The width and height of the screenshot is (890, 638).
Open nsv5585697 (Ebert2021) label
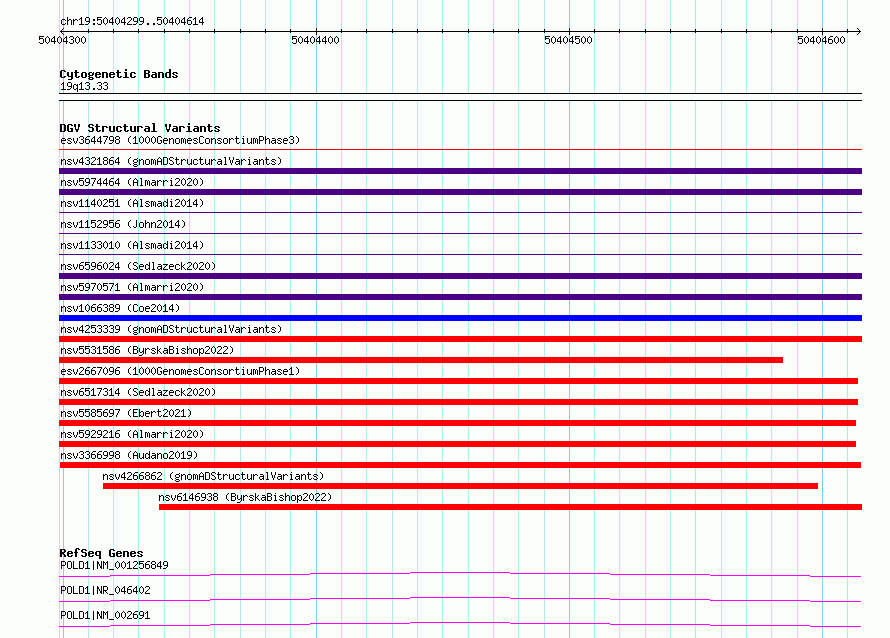tap(126, 413)
